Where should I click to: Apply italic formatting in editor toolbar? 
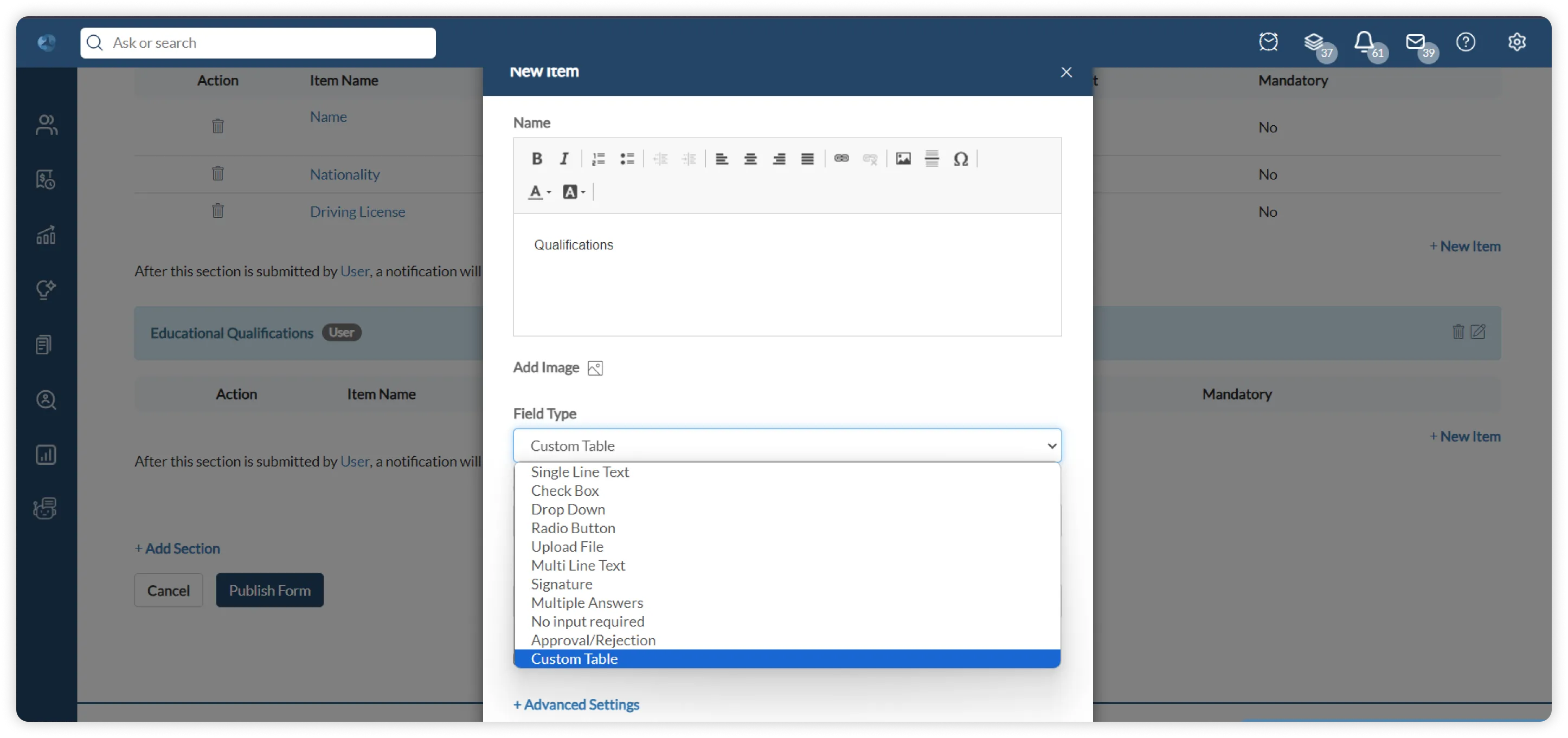564,159
